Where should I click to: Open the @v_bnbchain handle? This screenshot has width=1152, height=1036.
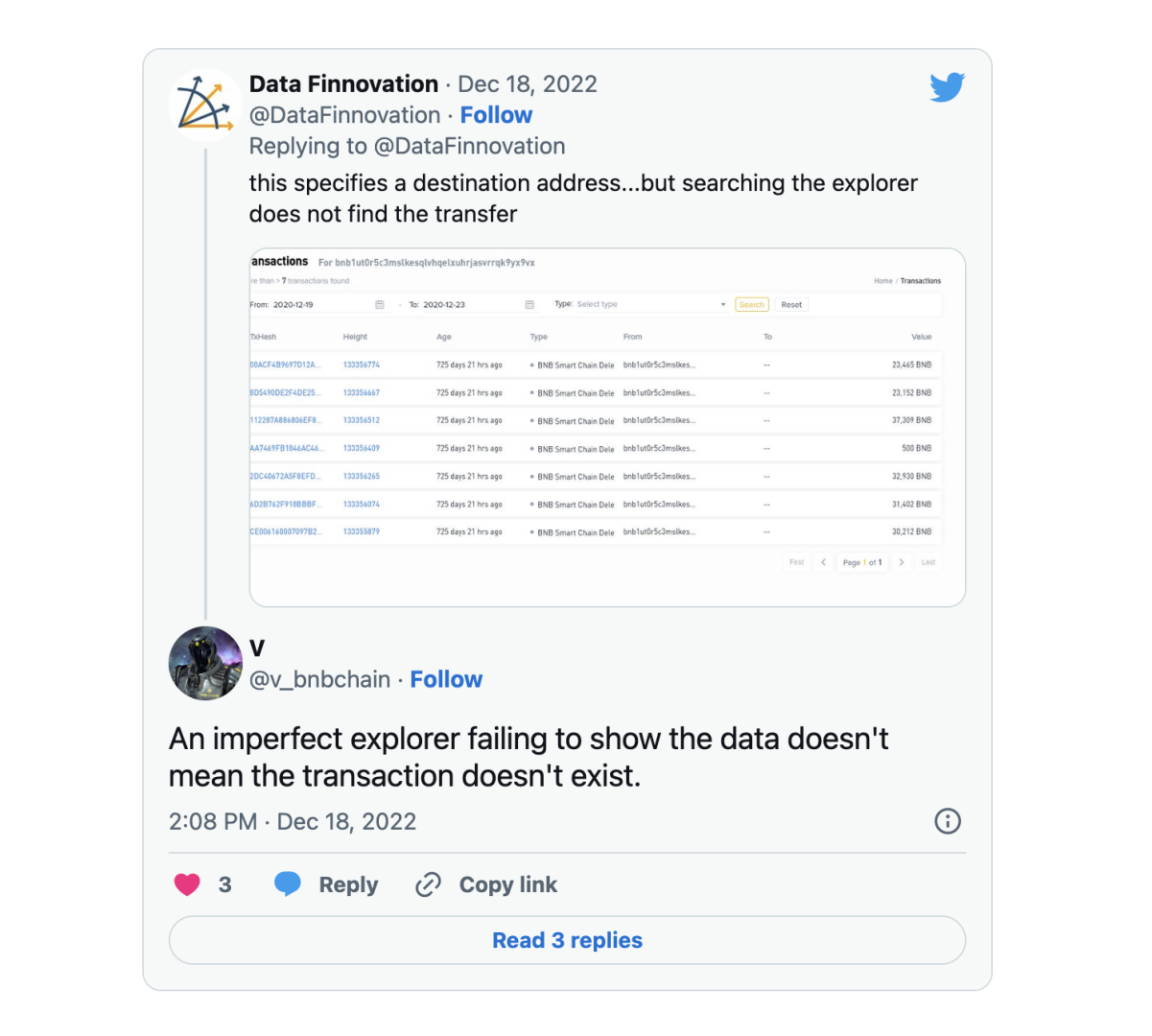(319, 679)
